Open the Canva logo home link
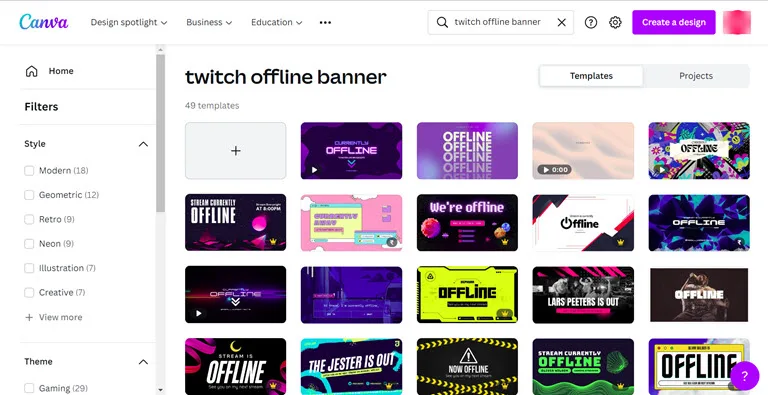768x395 pixels. coord(44,22)
